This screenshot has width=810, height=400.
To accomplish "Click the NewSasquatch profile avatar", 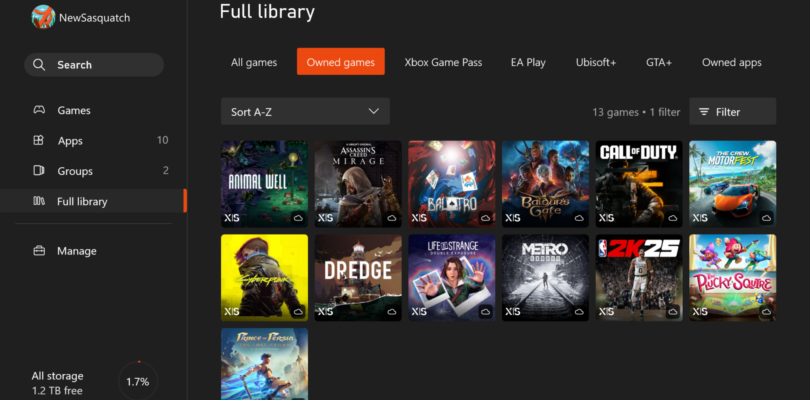I will [43, 17].
